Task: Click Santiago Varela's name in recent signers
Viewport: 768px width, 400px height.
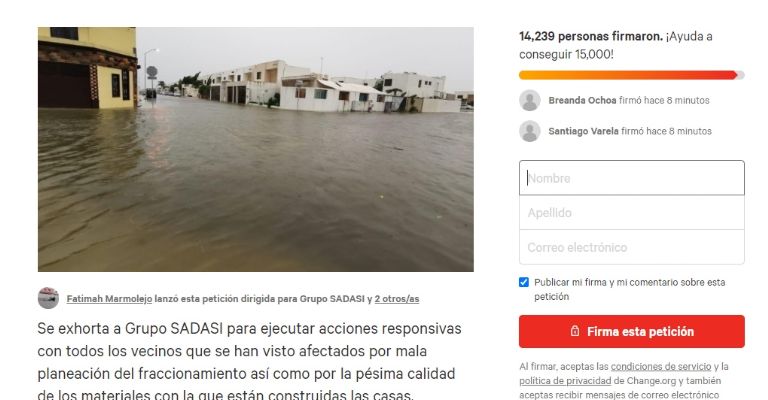Action: tap(583, 131)
